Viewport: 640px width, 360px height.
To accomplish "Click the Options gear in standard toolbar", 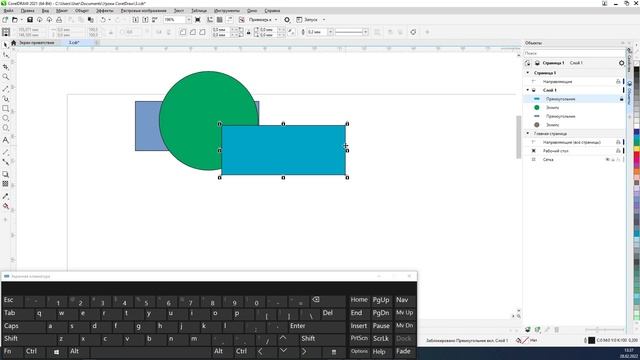I will [x=287, y=20].
